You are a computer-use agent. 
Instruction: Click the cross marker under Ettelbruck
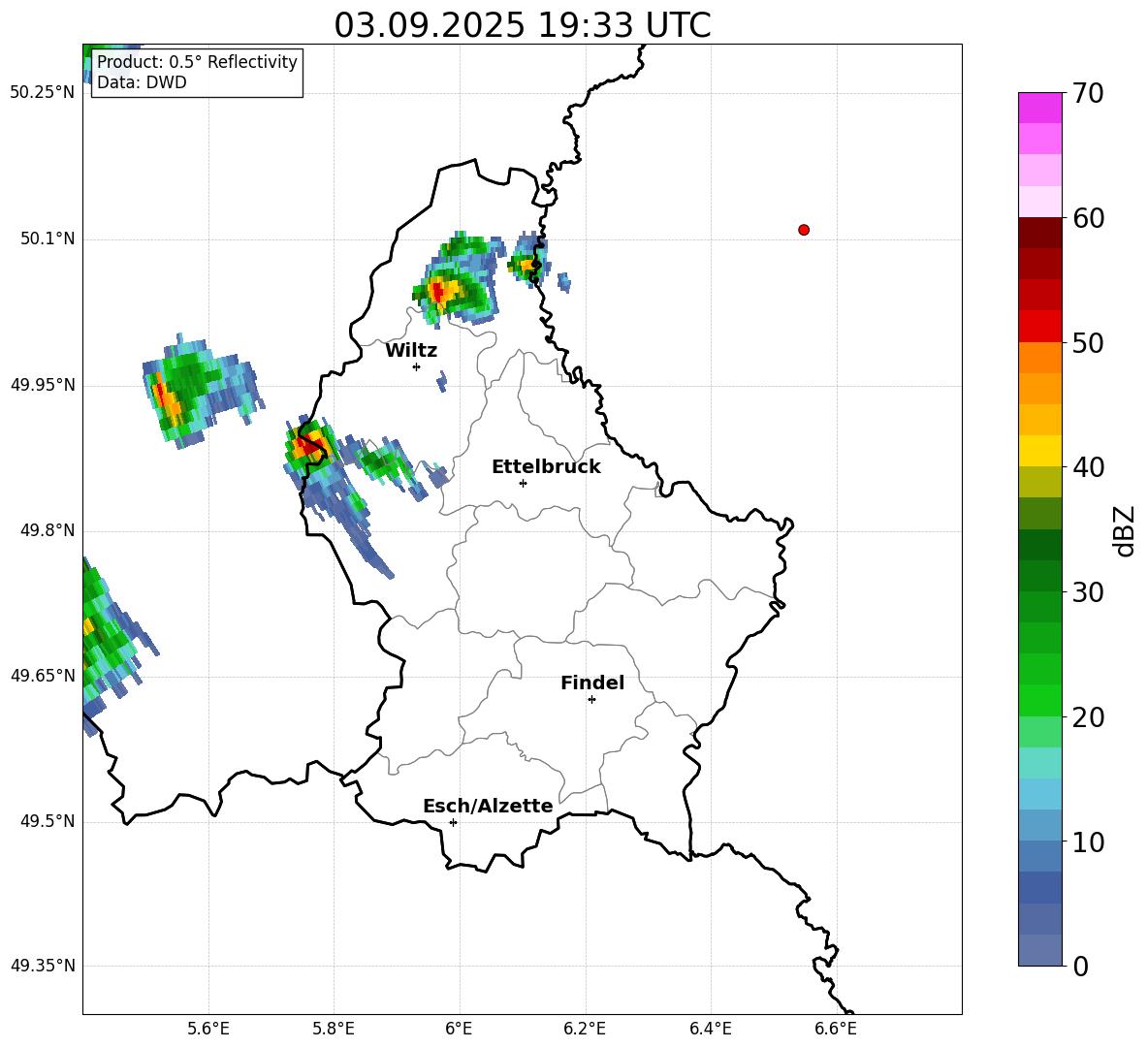click(523, 483)
